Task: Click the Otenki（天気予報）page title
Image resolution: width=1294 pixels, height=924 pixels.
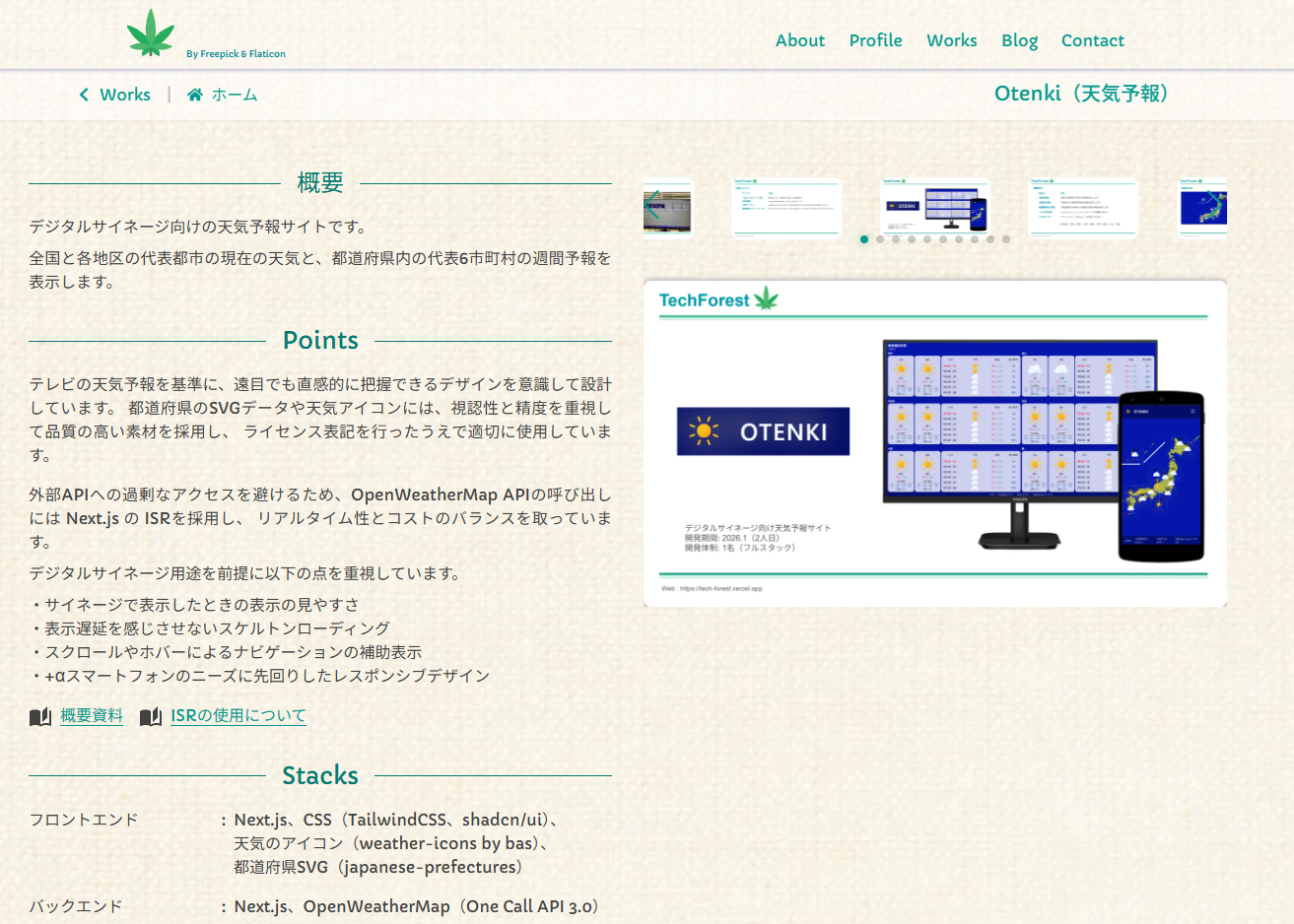Action: [x=1084, y=94]
